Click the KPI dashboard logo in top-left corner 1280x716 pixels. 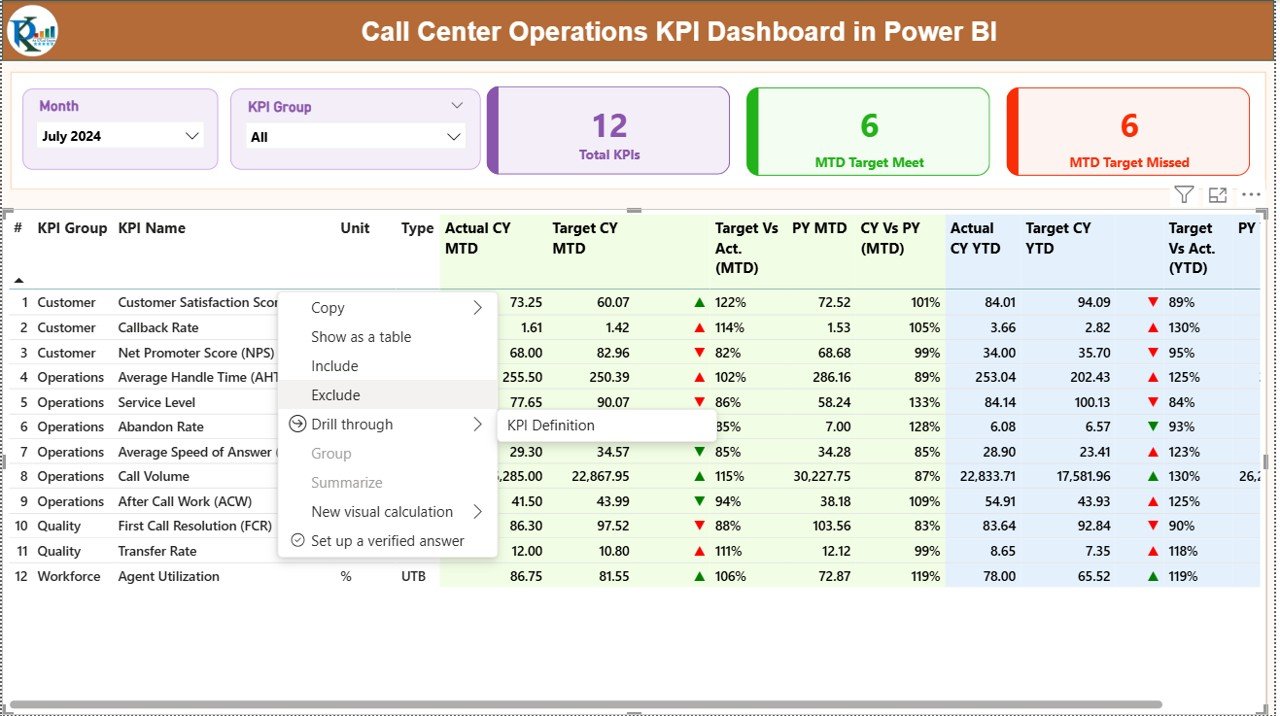32,30
